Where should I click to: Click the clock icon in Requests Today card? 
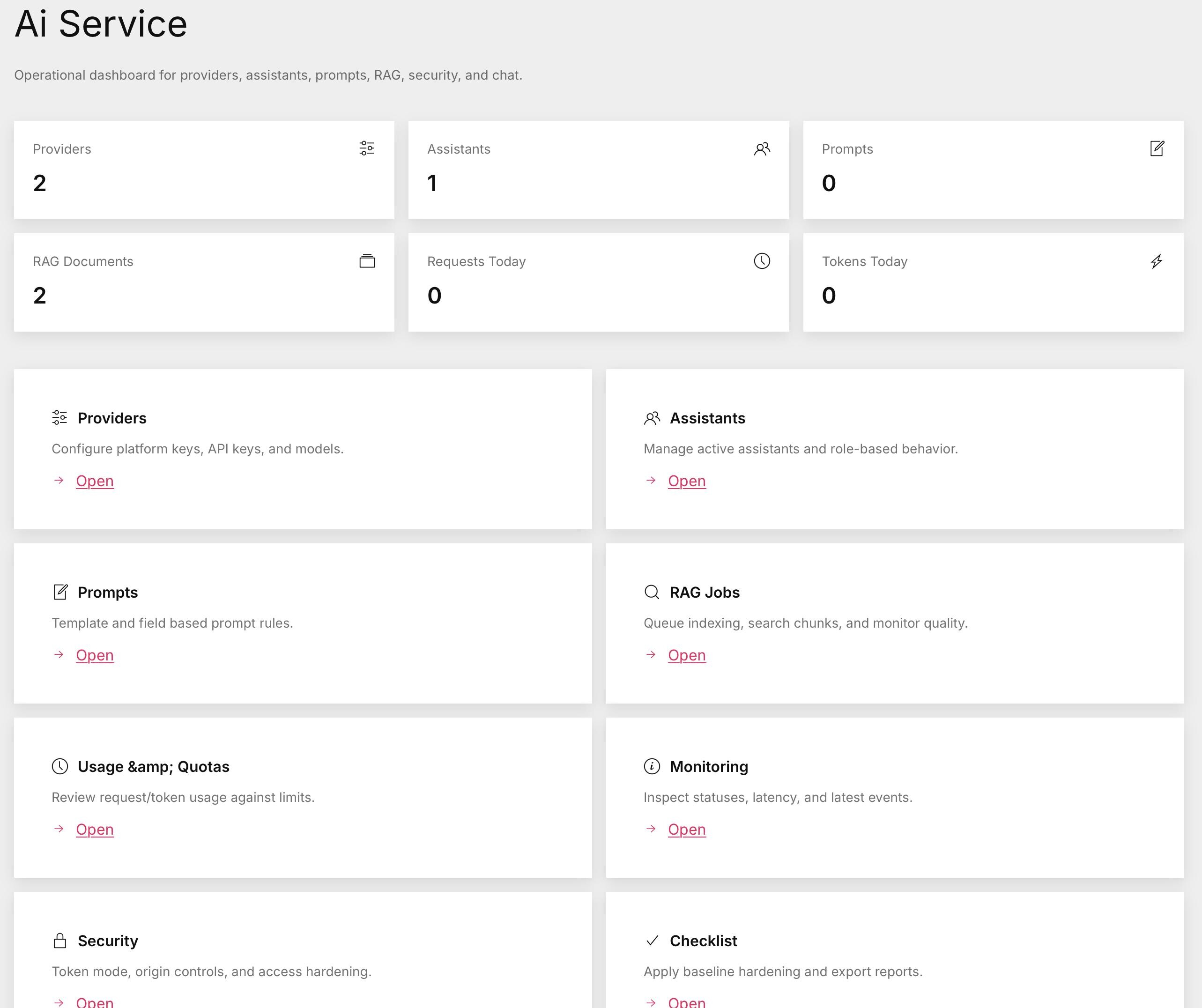pos(762,261)
